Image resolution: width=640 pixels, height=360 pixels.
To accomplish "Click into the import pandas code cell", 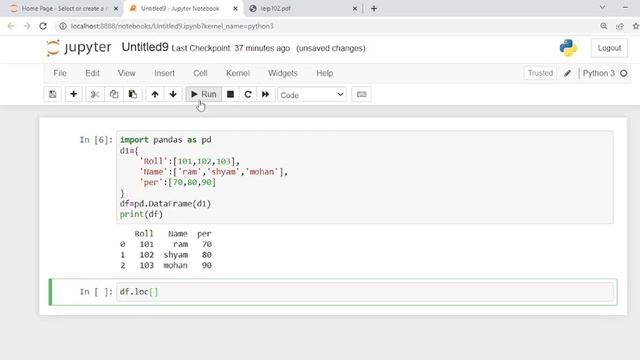I will tap(364, 177).
